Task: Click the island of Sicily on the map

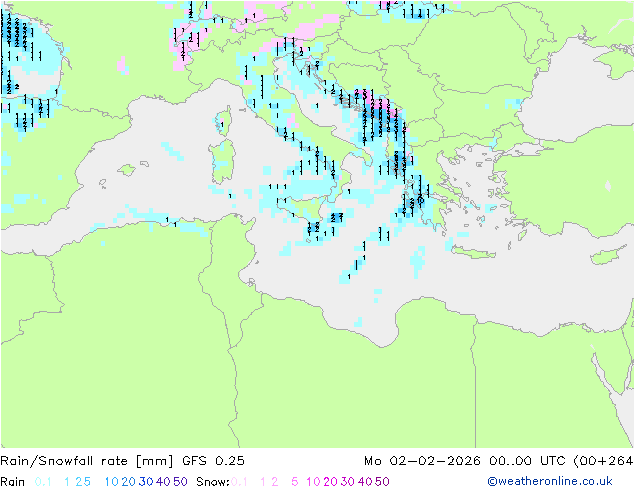Action: tap(301, 208)
